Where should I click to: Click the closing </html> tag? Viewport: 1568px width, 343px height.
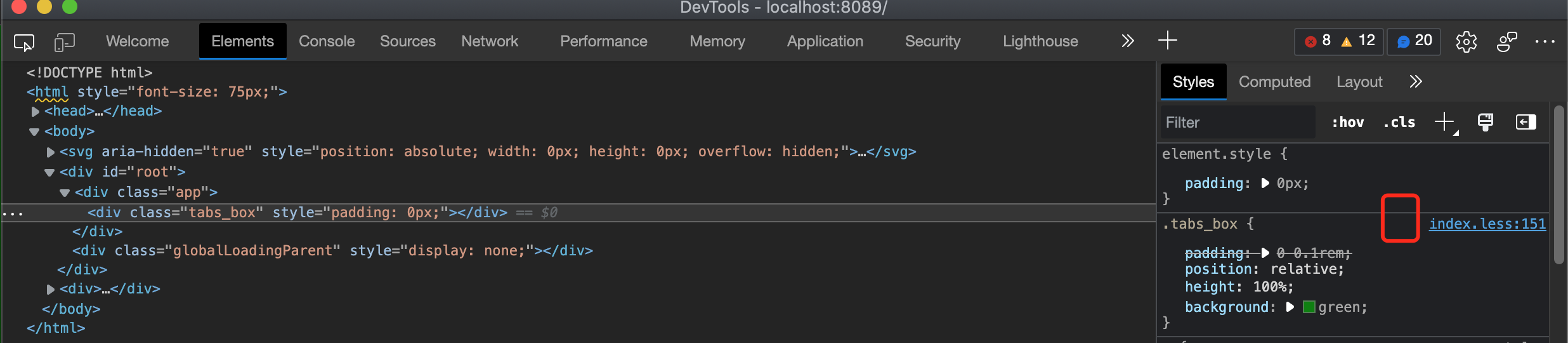click(x=56, y=328)
